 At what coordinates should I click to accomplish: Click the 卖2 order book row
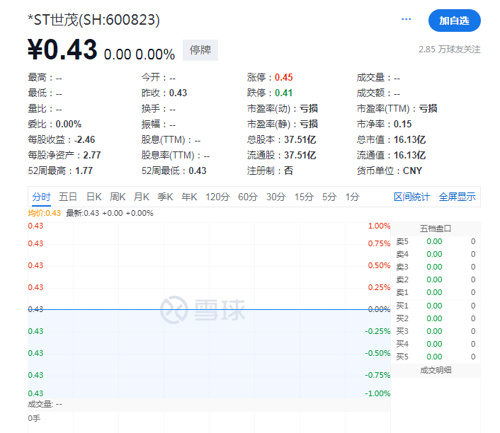pyautogui.click(x=436, y=280)
